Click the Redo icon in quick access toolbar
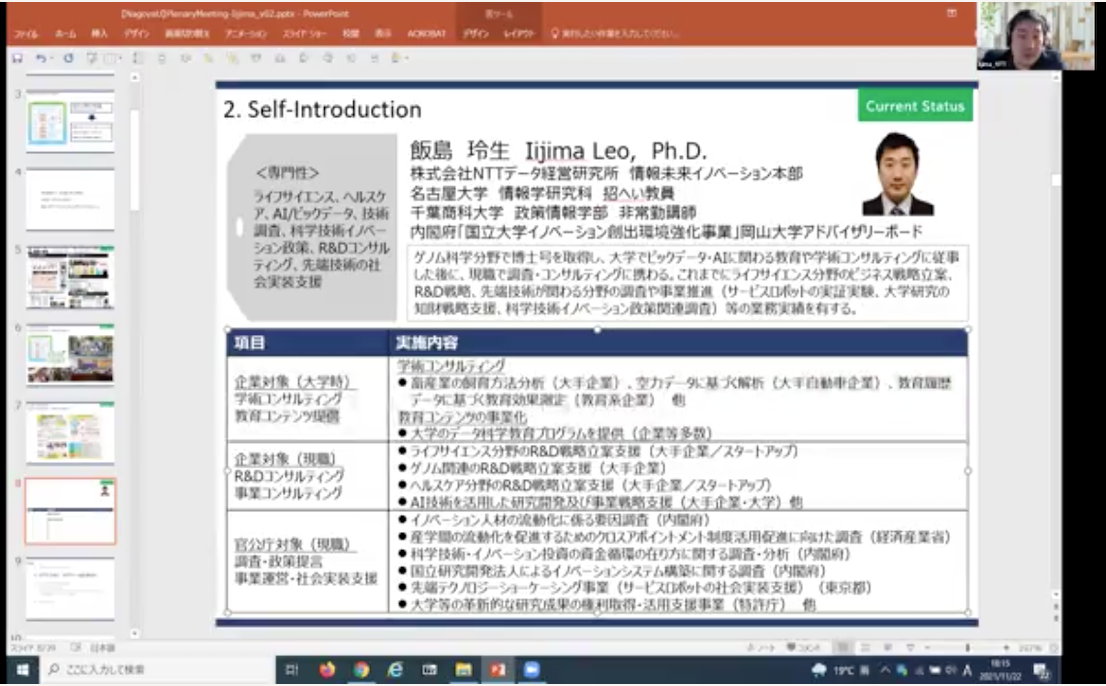 [68, 58]
